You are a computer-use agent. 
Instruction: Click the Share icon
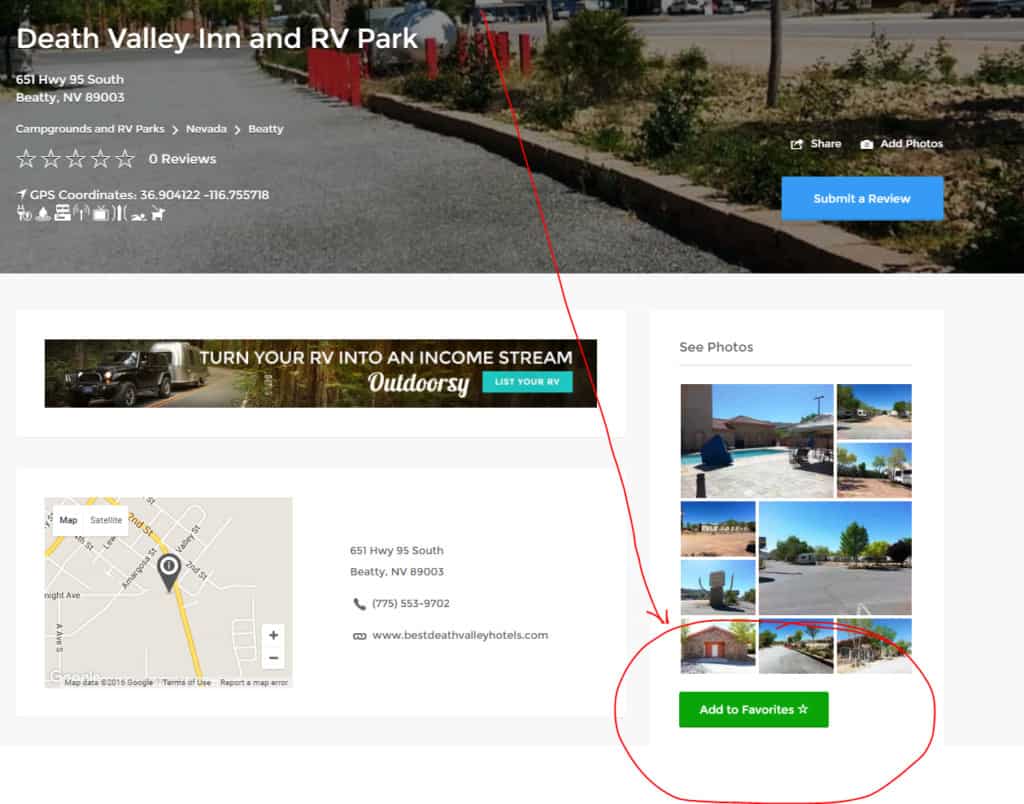coord(796,144)
